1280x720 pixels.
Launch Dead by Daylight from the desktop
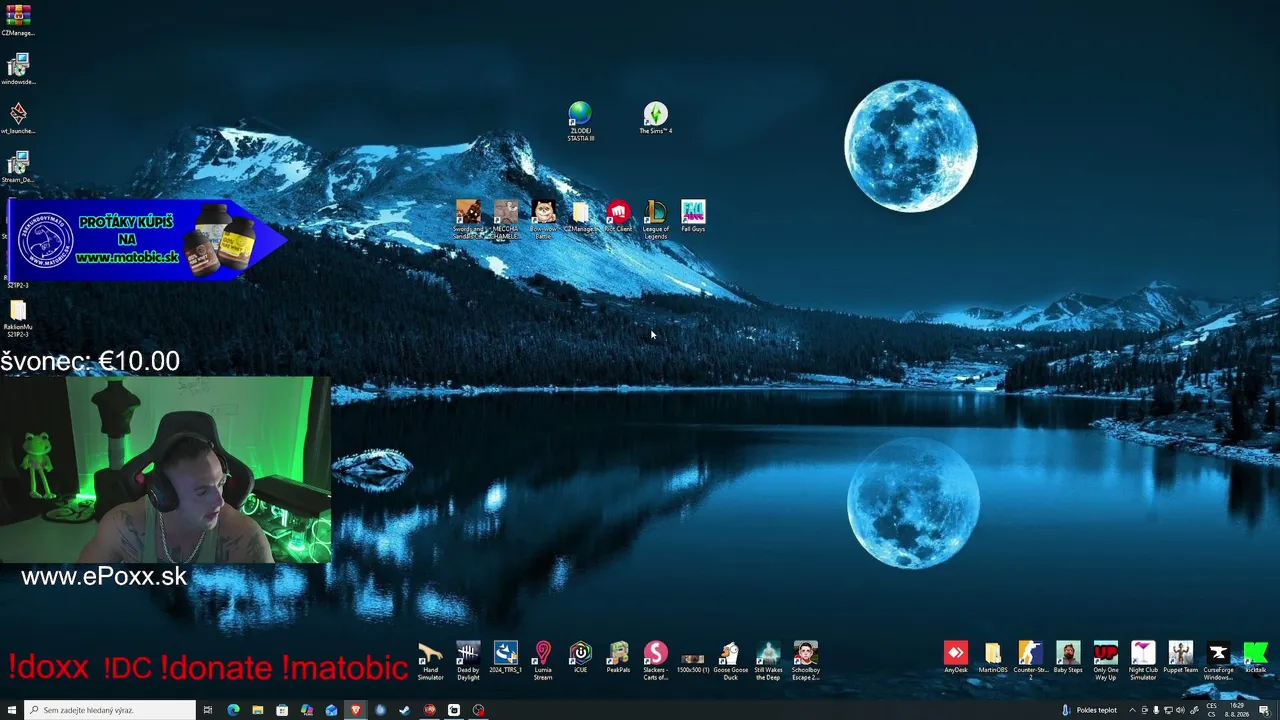(x=468, y=661)
